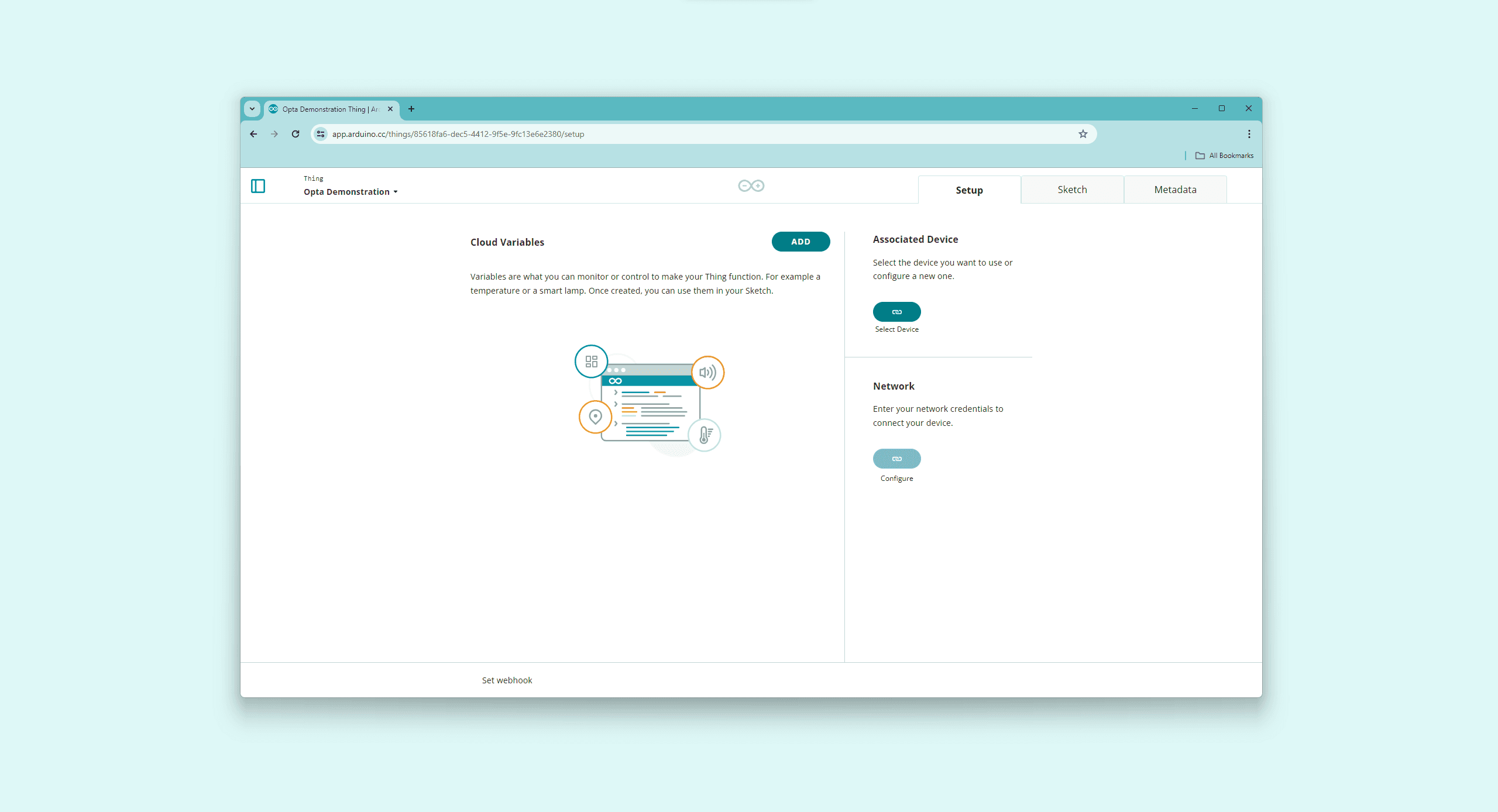The height and width of the screenshot is (812, 1498).
Task: Click the Set webhook link
Action: coord(507,680)
